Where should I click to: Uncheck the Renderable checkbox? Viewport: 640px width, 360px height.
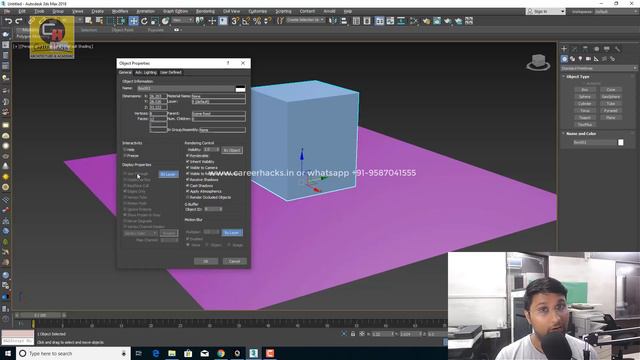click(188, 156)
